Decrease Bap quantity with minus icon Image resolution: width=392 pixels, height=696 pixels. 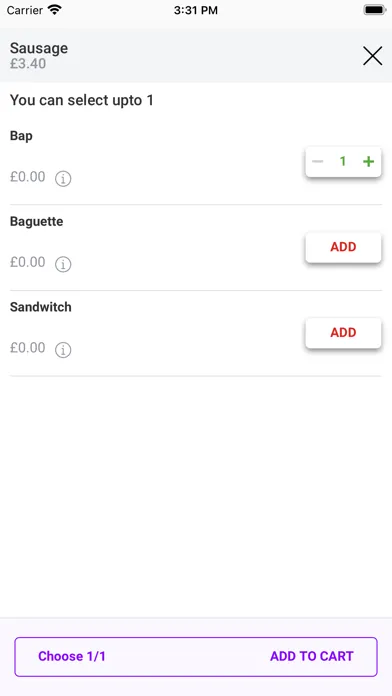pos(317,162)
